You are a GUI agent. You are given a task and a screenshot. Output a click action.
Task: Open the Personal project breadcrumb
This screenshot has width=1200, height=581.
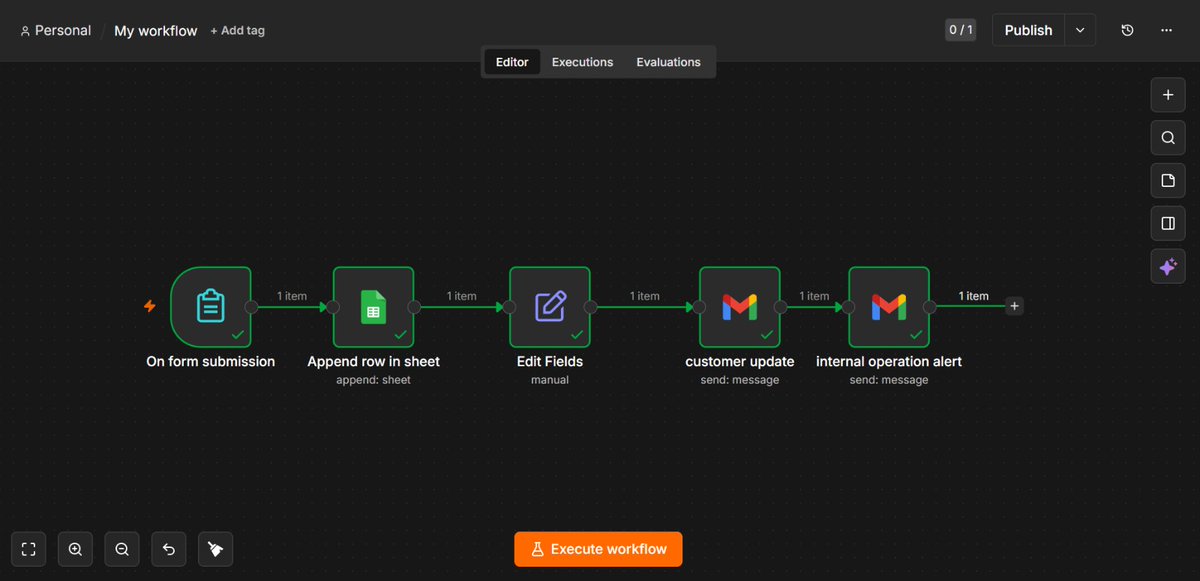(55, 31)
